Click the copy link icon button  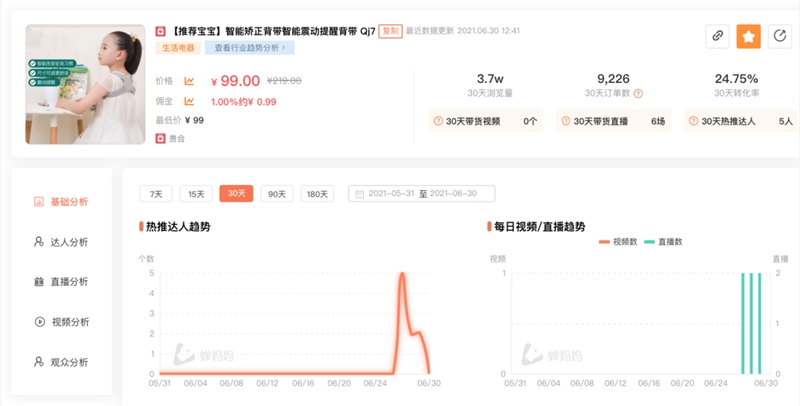click(717, 36)
